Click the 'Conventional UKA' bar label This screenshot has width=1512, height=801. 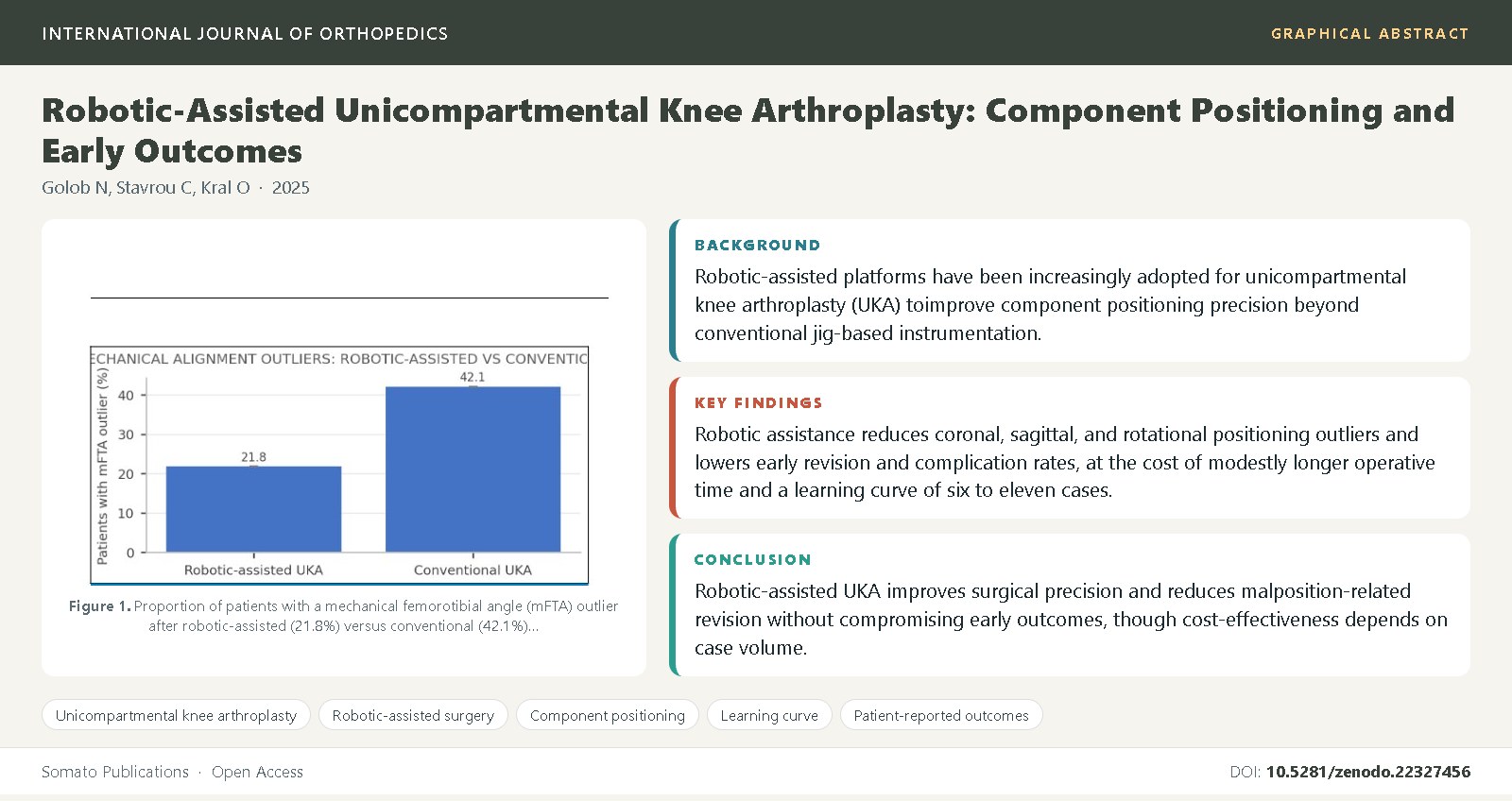click(472, 570)
